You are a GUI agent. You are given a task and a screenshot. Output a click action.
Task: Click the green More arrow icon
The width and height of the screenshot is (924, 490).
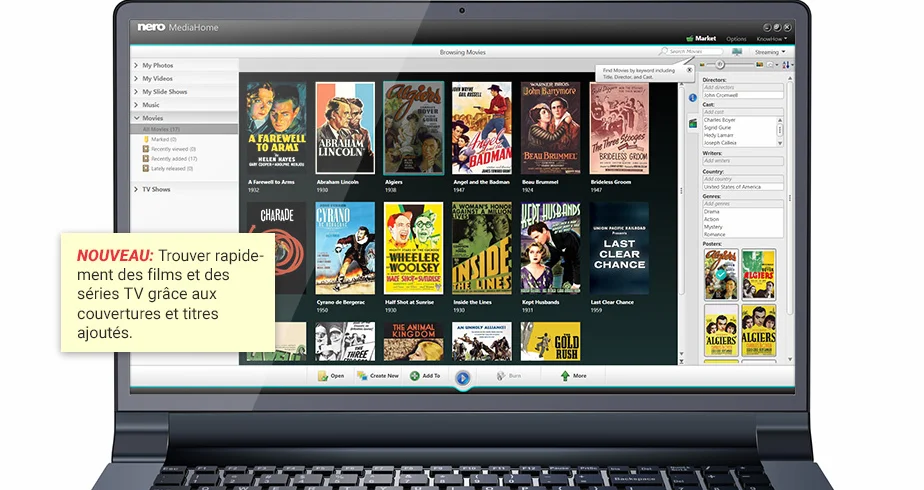coord(565,376)
